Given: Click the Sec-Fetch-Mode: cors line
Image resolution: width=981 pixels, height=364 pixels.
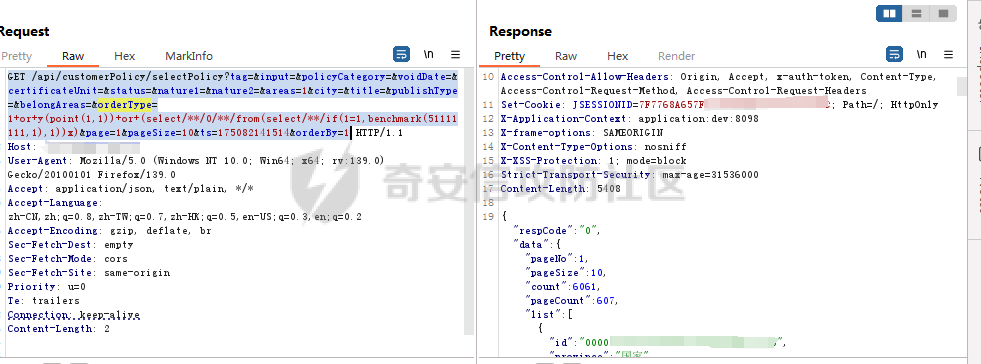Looking at the screenshot, I should point(68,258).
